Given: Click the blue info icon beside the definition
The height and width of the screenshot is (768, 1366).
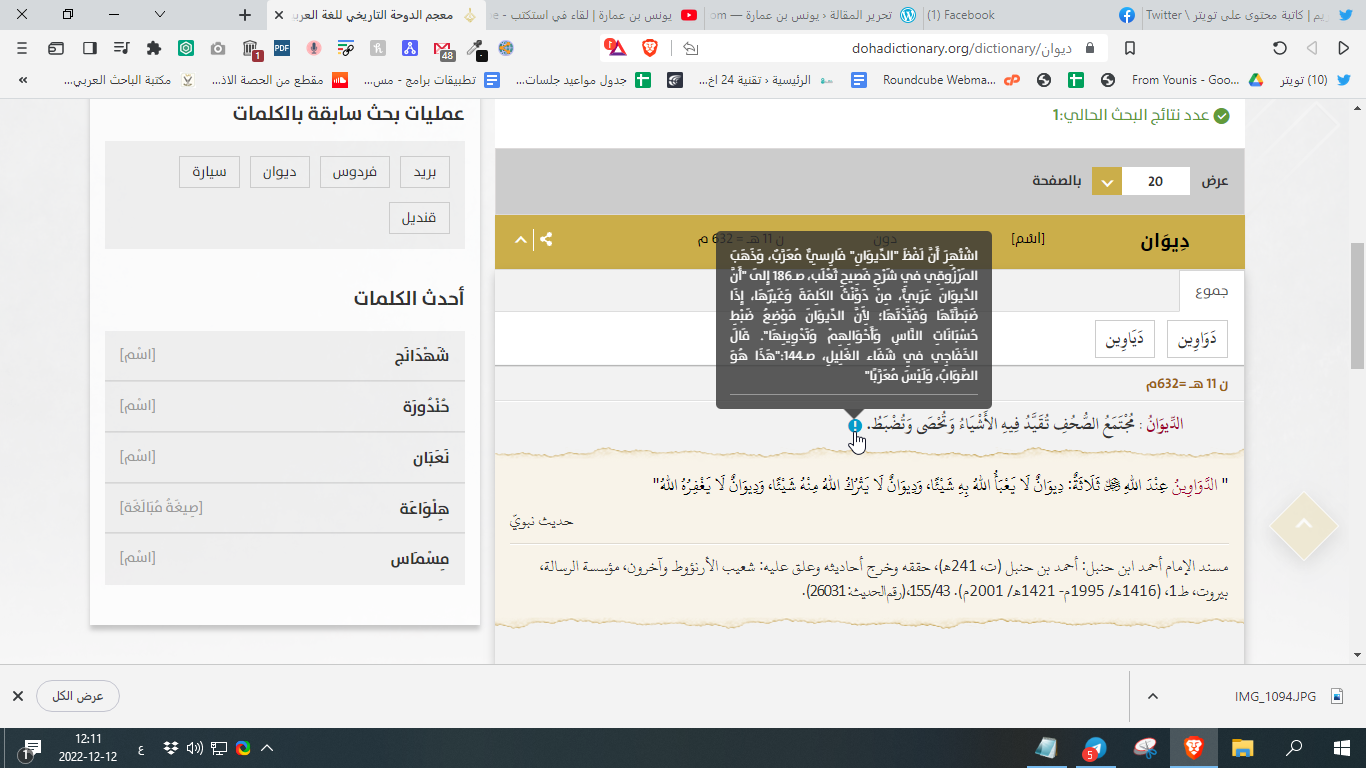Looking at the screenshot, I should 855,425.
